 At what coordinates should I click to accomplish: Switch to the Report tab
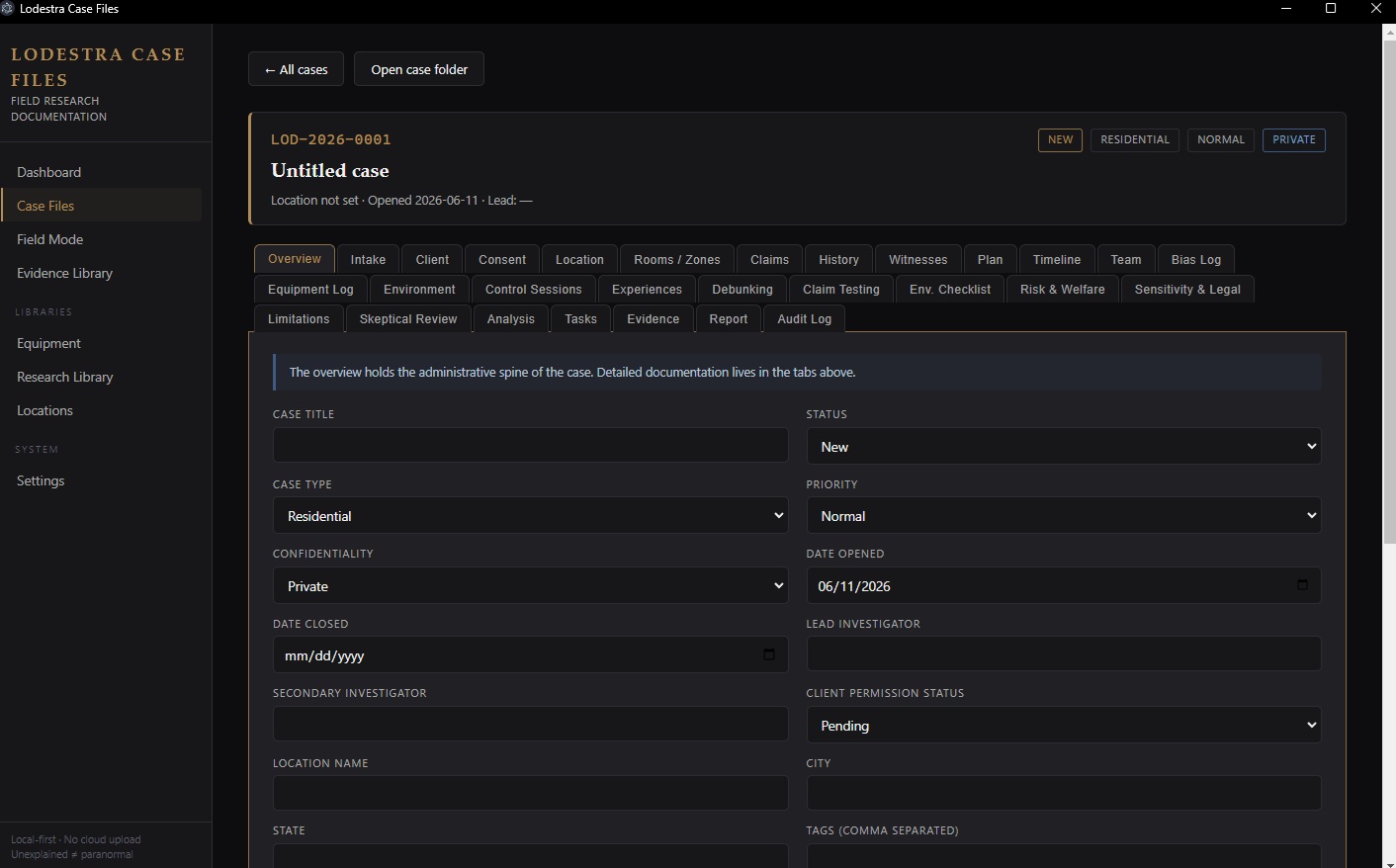tap(729, 318)
